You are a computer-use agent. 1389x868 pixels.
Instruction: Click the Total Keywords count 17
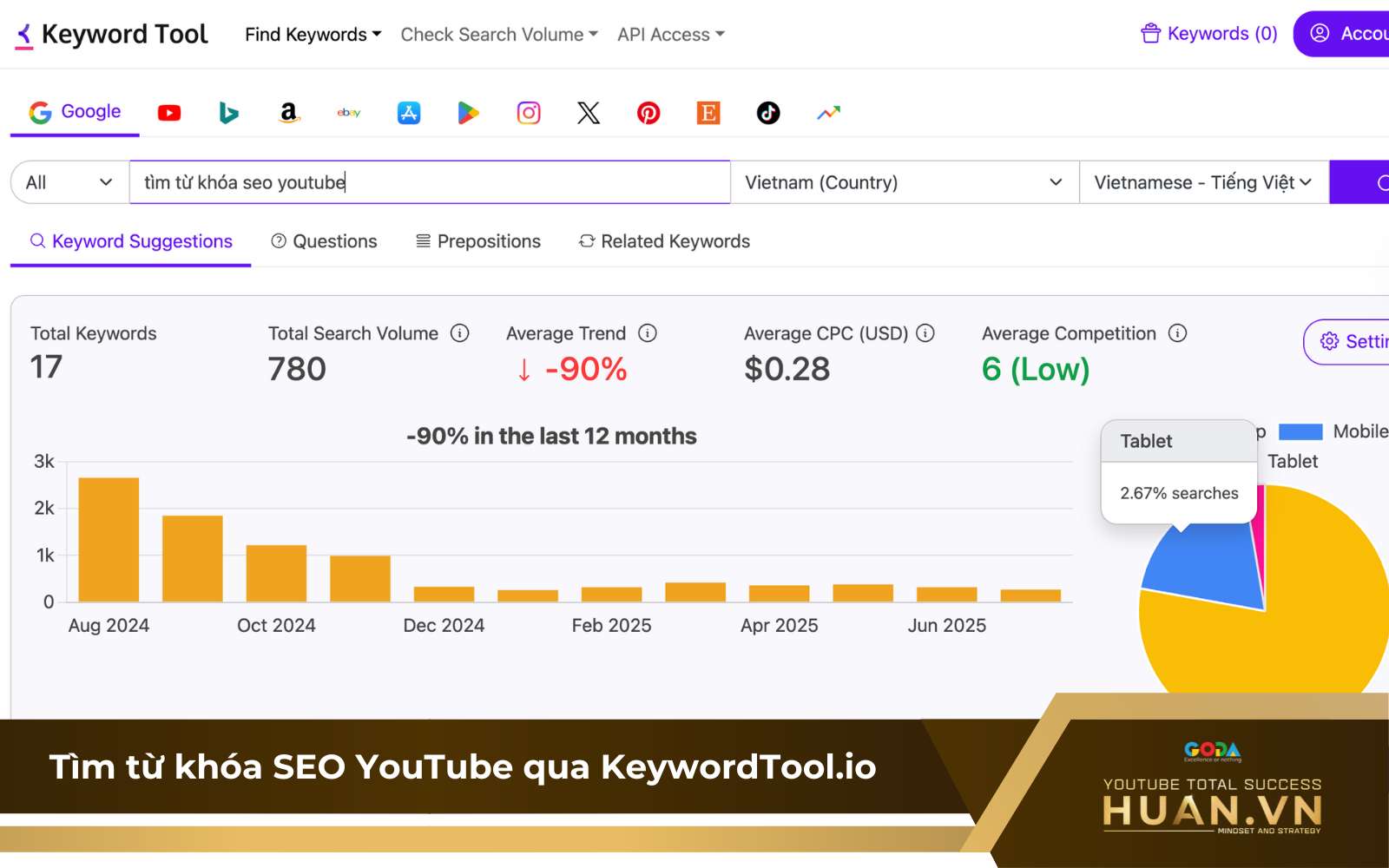coord(47,367)
